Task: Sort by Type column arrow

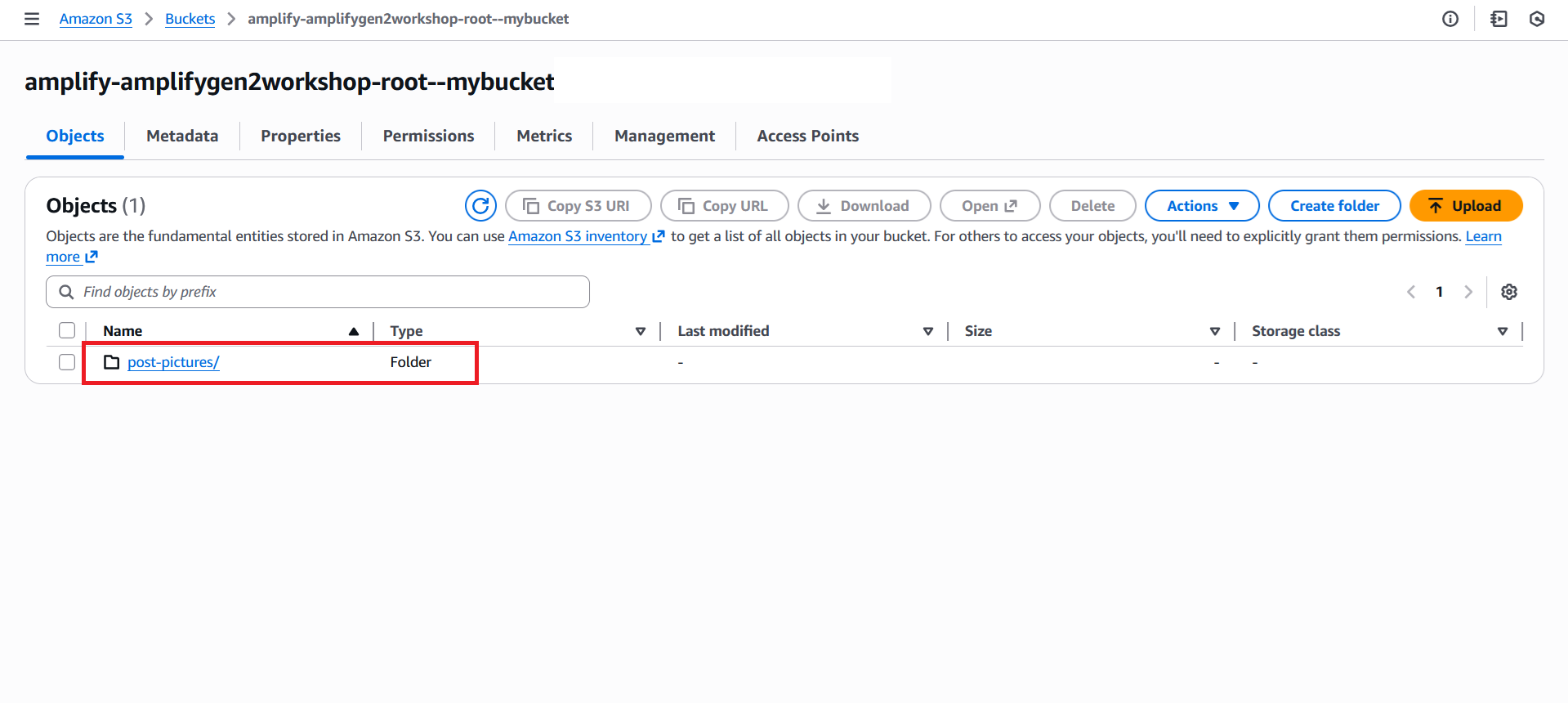Action: (641, 331)
